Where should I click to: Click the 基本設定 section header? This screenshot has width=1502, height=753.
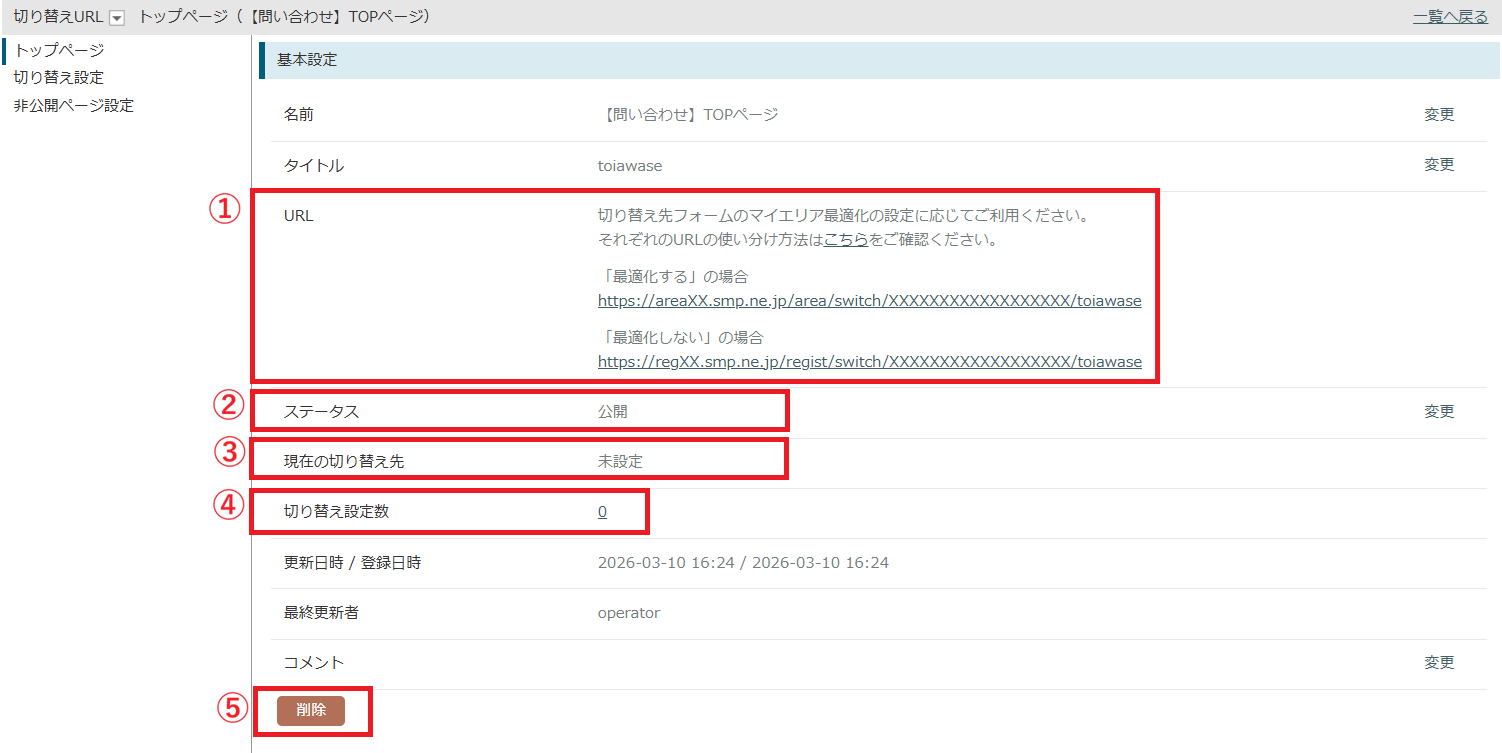click(307, 60)
